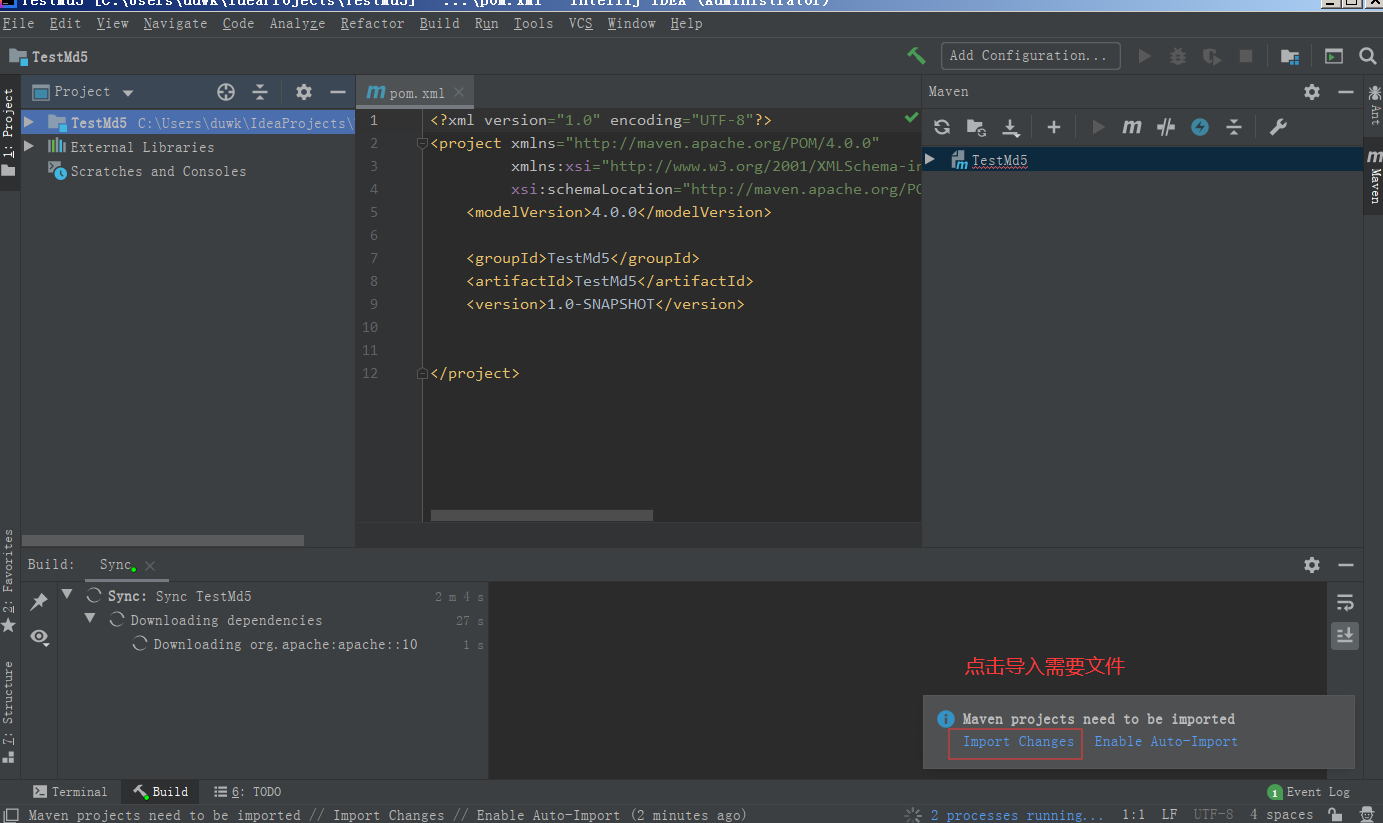Screen dimensions: 1383x823
Task: Close the pom.xml tab
Action: click(x=459, y=92)
